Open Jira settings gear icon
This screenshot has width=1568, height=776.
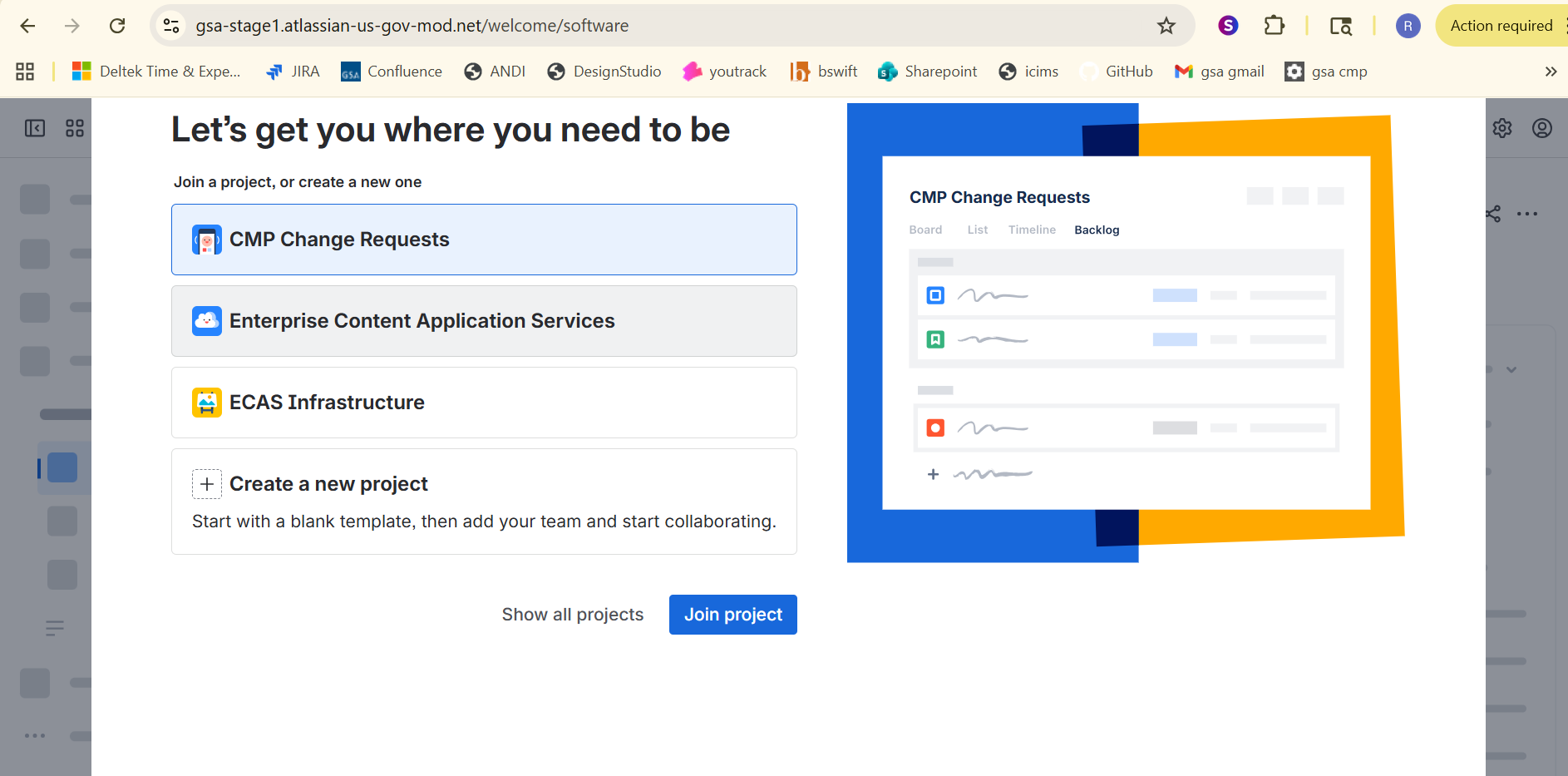(x=1502, y=128)
